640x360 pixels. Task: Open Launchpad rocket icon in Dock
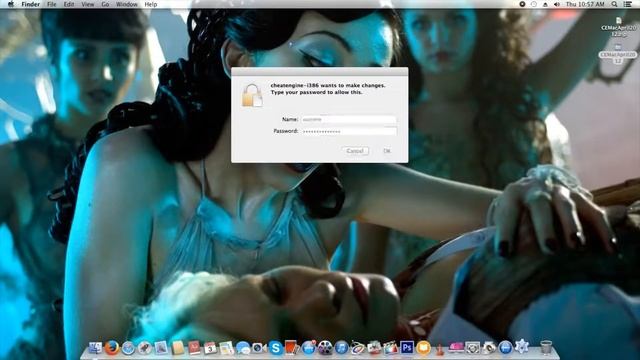144,348
